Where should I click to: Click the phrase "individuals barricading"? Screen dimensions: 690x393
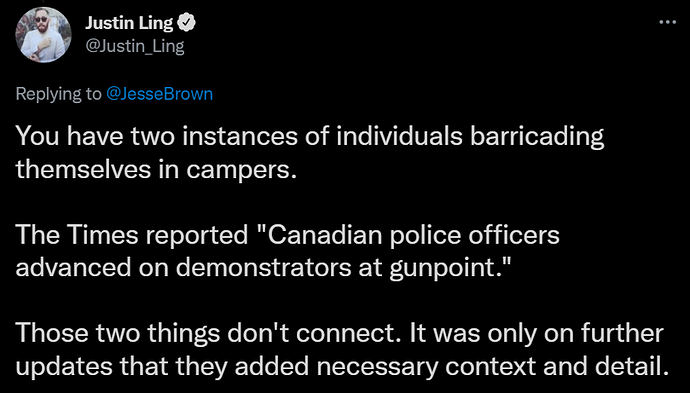coord(470,138)
